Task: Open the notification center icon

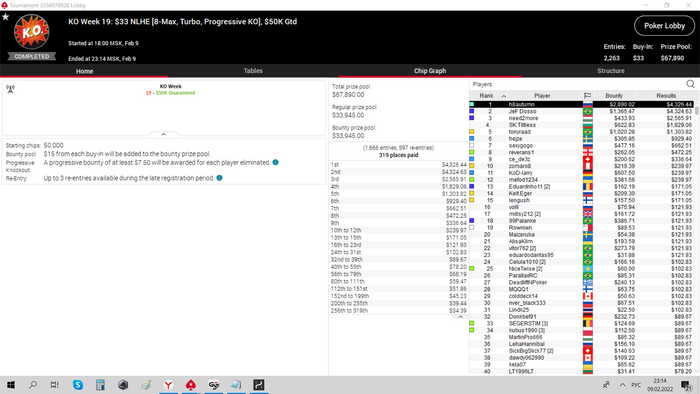Action: [x=686, y=385]
